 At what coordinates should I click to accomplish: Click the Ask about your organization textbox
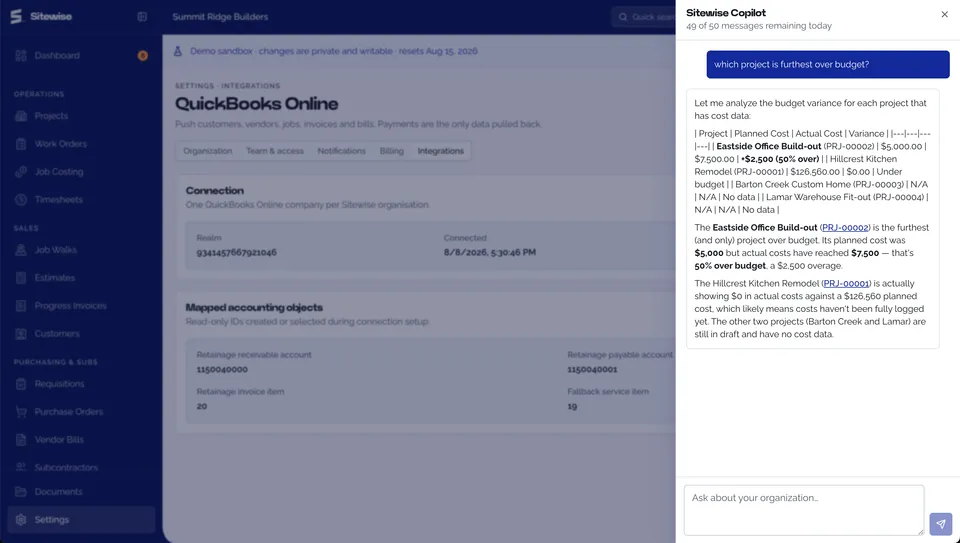point(804,511)
